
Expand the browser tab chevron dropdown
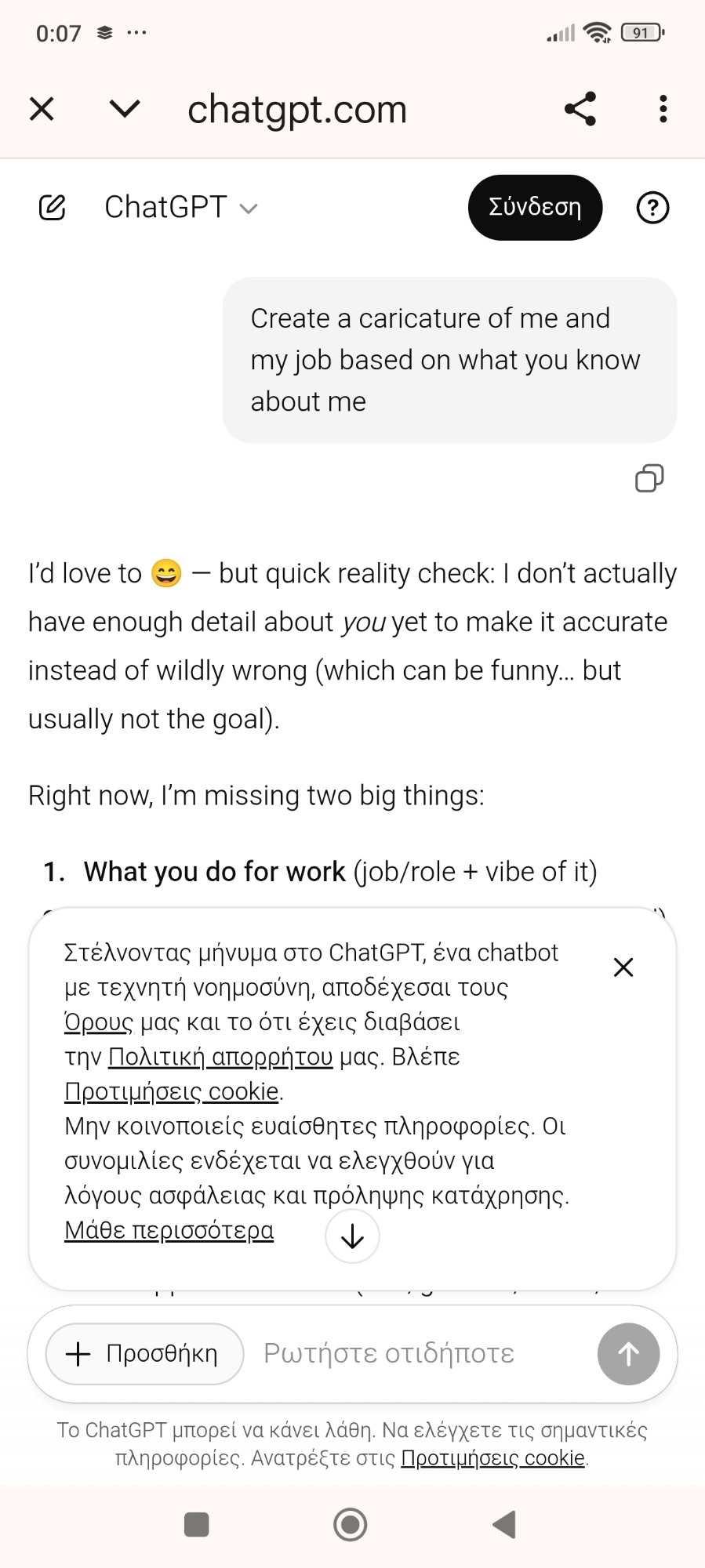click(125, 109)
